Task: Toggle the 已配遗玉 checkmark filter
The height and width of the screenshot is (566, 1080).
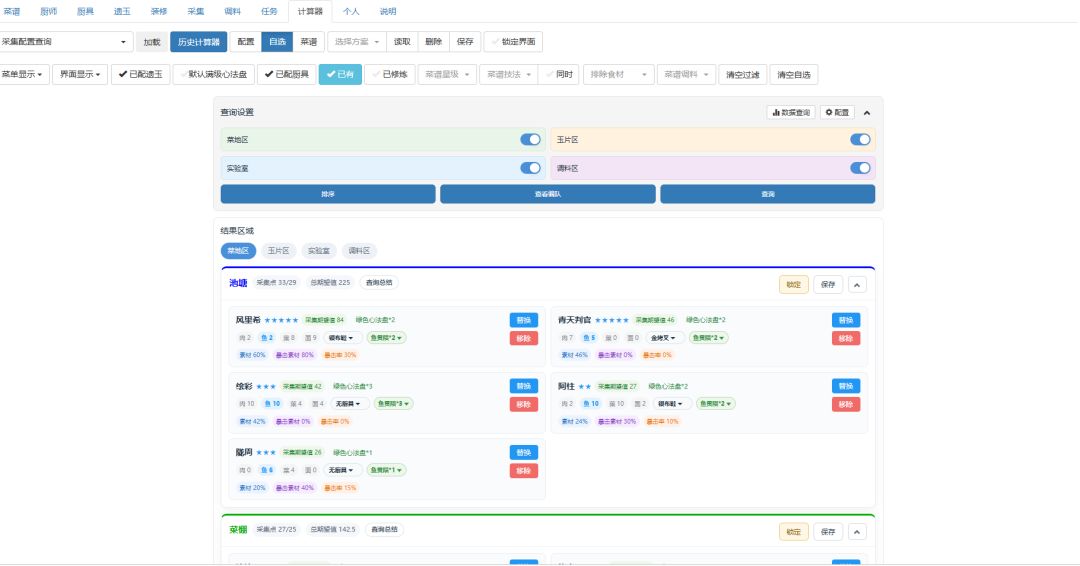Action: [x=141, y=74]
